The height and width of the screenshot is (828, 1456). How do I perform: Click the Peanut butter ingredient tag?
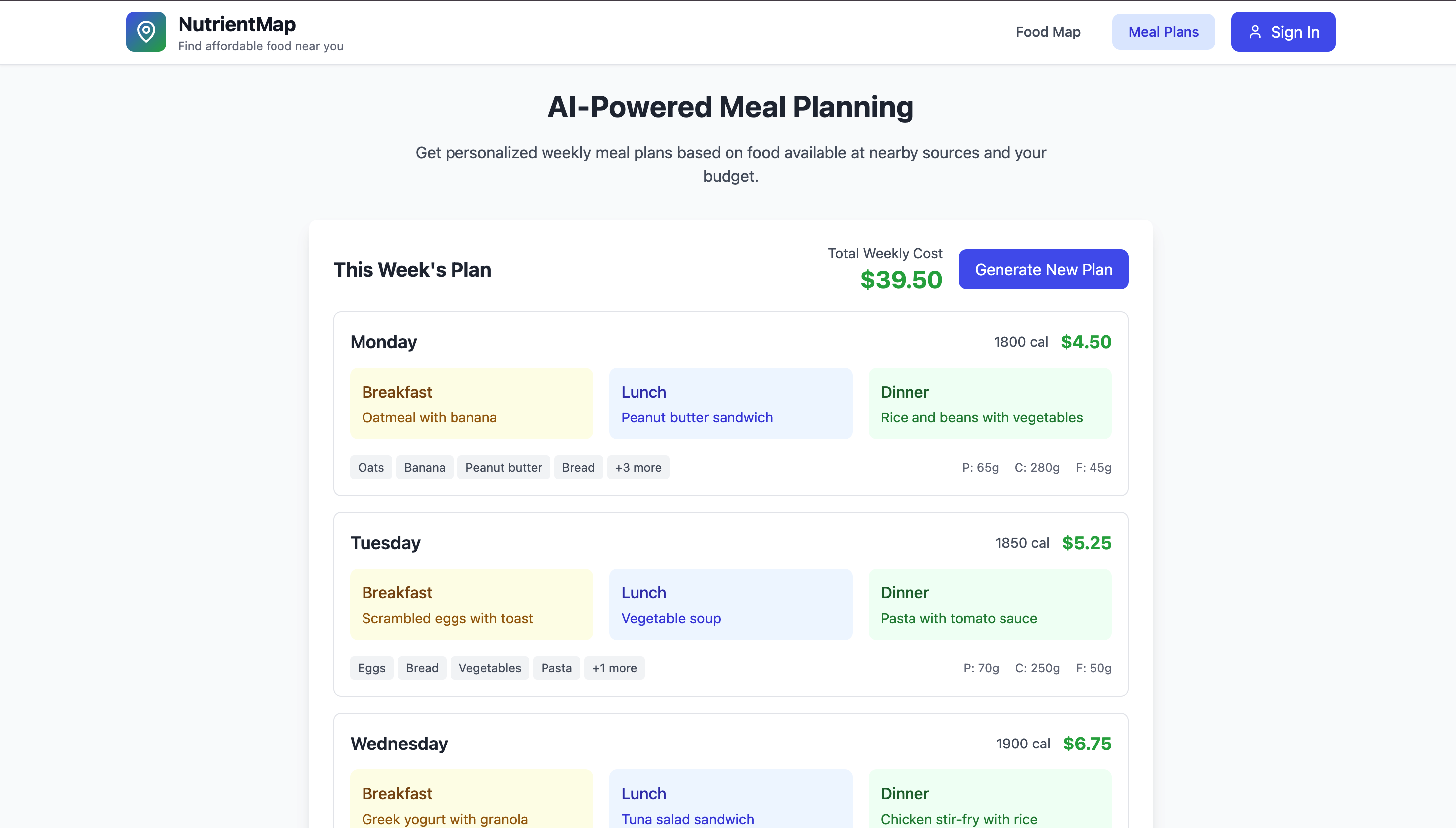(x=503, y=468)
